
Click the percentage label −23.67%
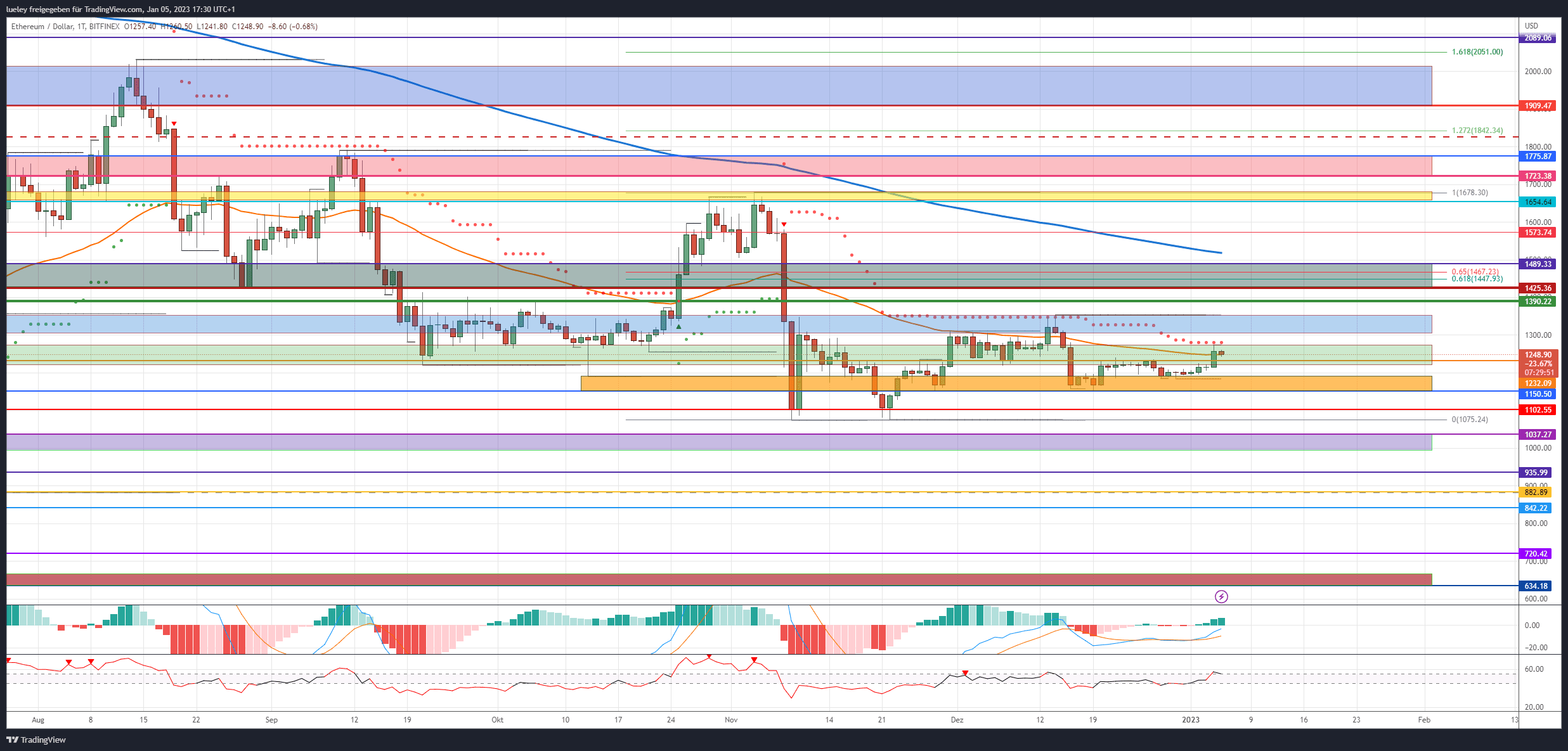(1538, 364)
